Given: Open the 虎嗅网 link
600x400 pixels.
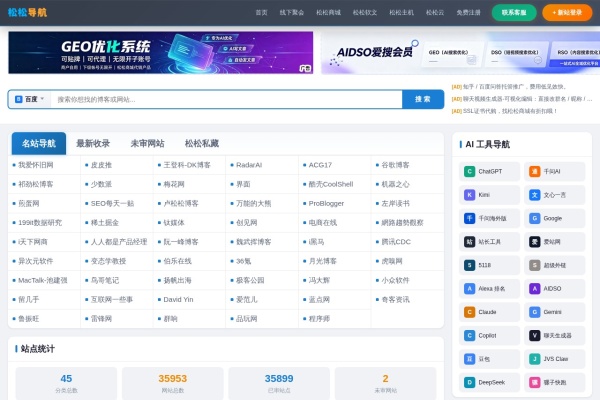Looking at the screenshot, I should coord(392,261).
